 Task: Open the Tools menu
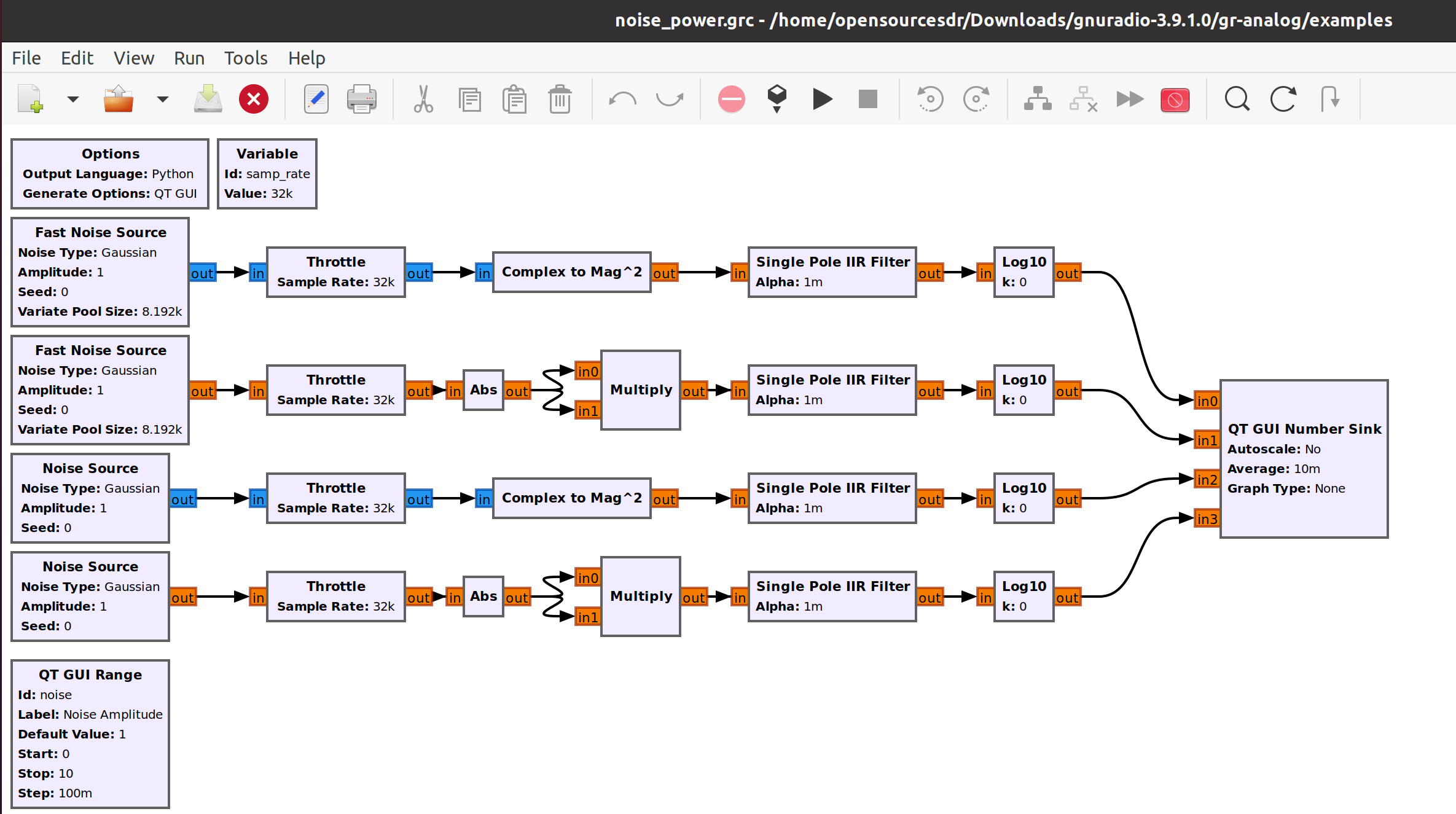(246, 58)
